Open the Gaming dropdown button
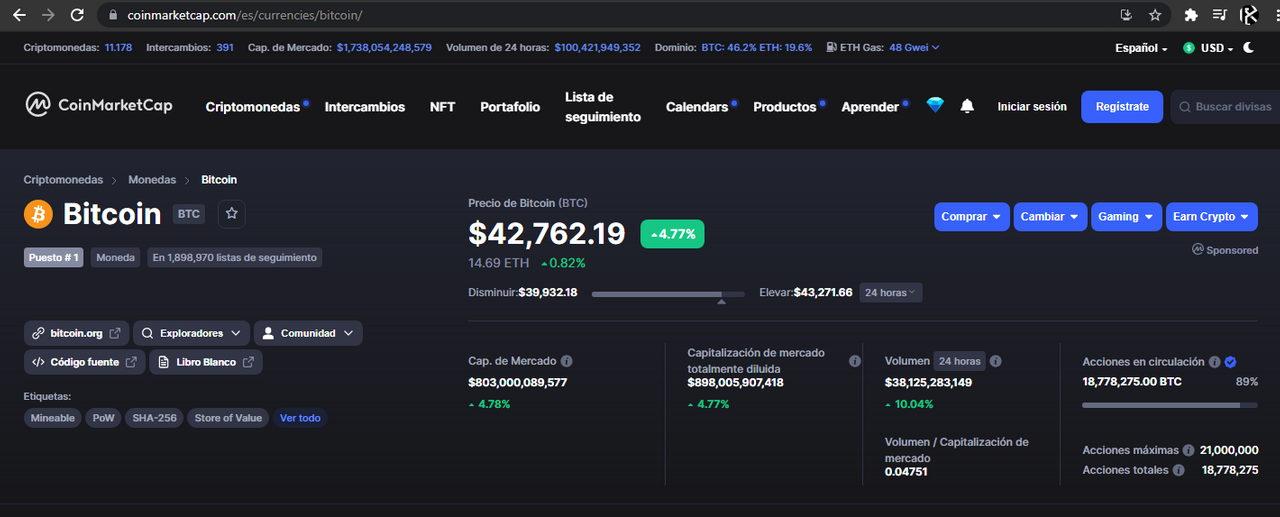Screen dimensions: 1280x517 tap(1126, 216)
